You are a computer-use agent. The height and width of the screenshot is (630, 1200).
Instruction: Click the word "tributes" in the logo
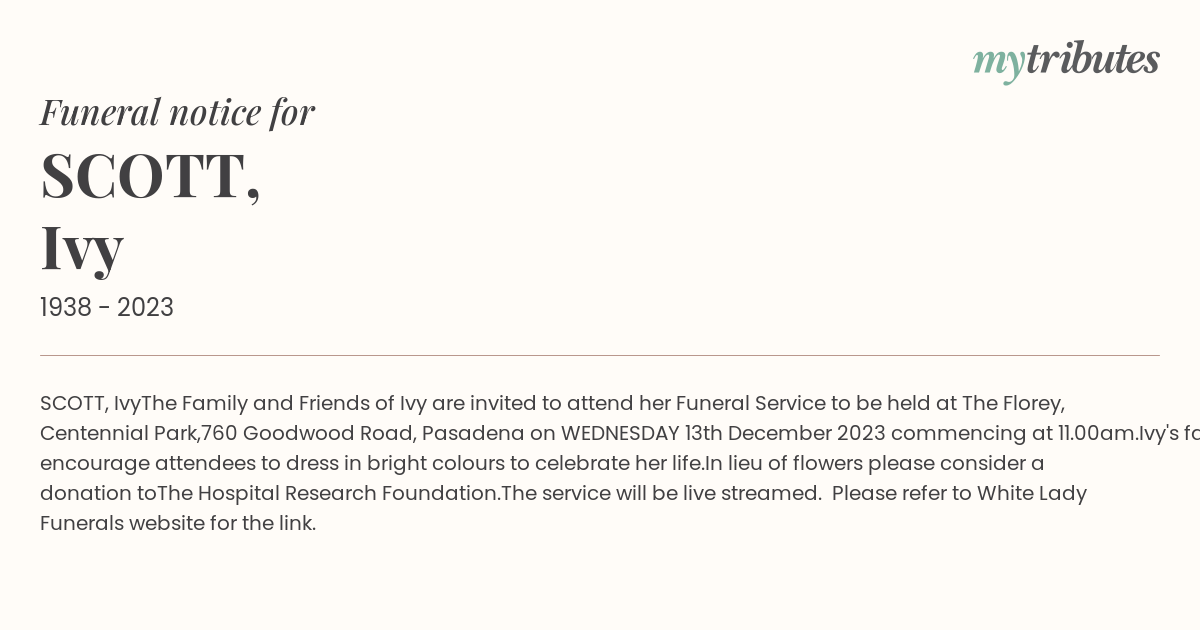[x=1092, y=59]
